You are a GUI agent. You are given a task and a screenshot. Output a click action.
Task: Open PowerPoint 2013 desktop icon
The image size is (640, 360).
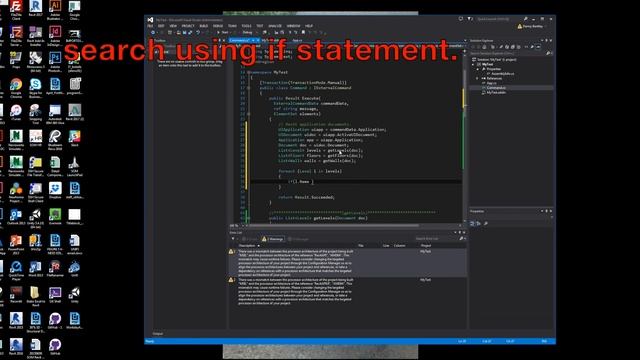(16, 245)
